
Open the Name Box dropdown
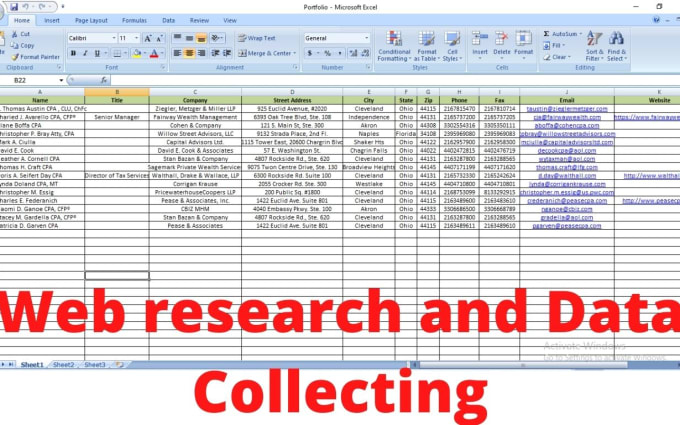click(61, 80)
